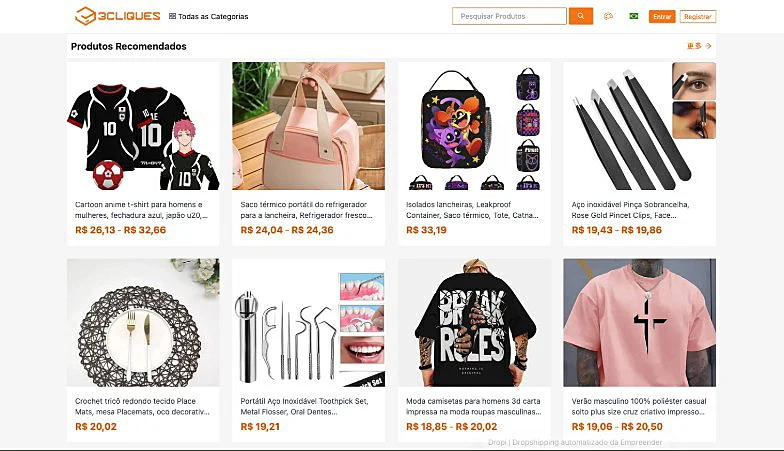Open the stainless toothpick set image

tap(308, 322)
